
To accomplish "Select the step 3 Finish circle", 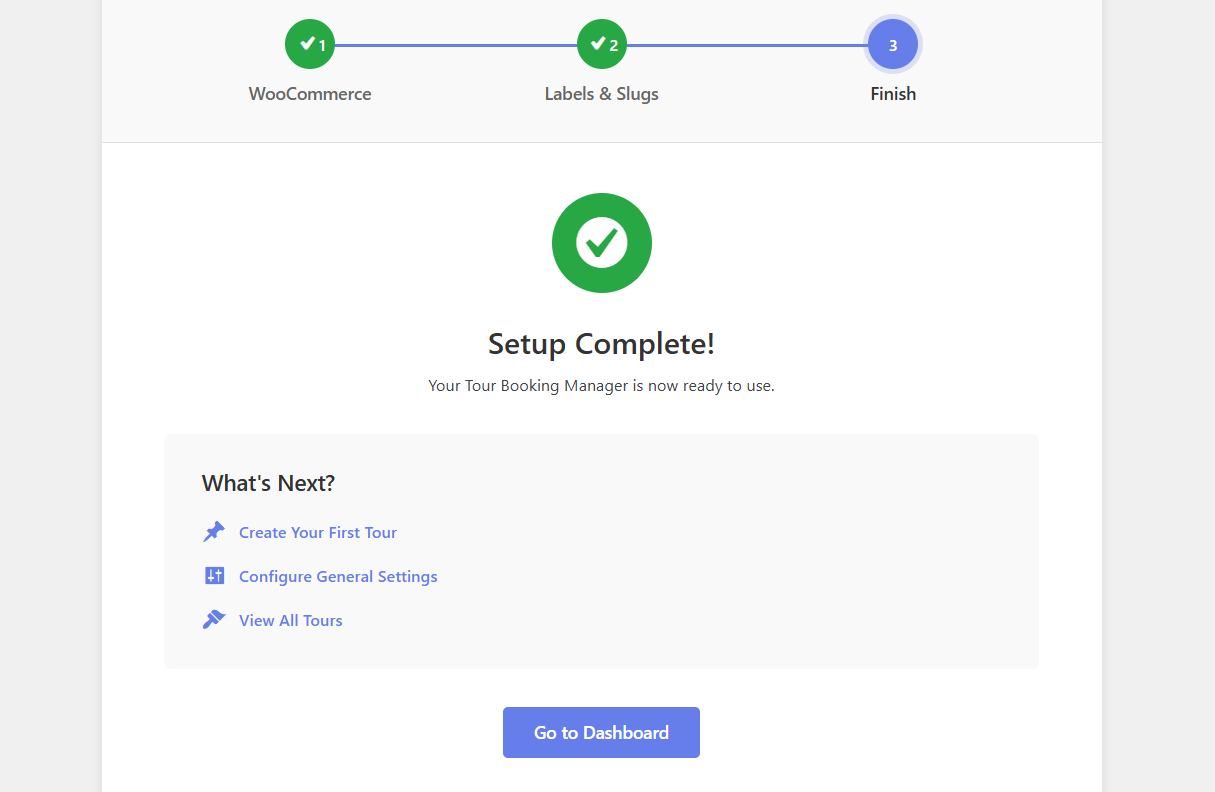I will [x=893, y=45].
